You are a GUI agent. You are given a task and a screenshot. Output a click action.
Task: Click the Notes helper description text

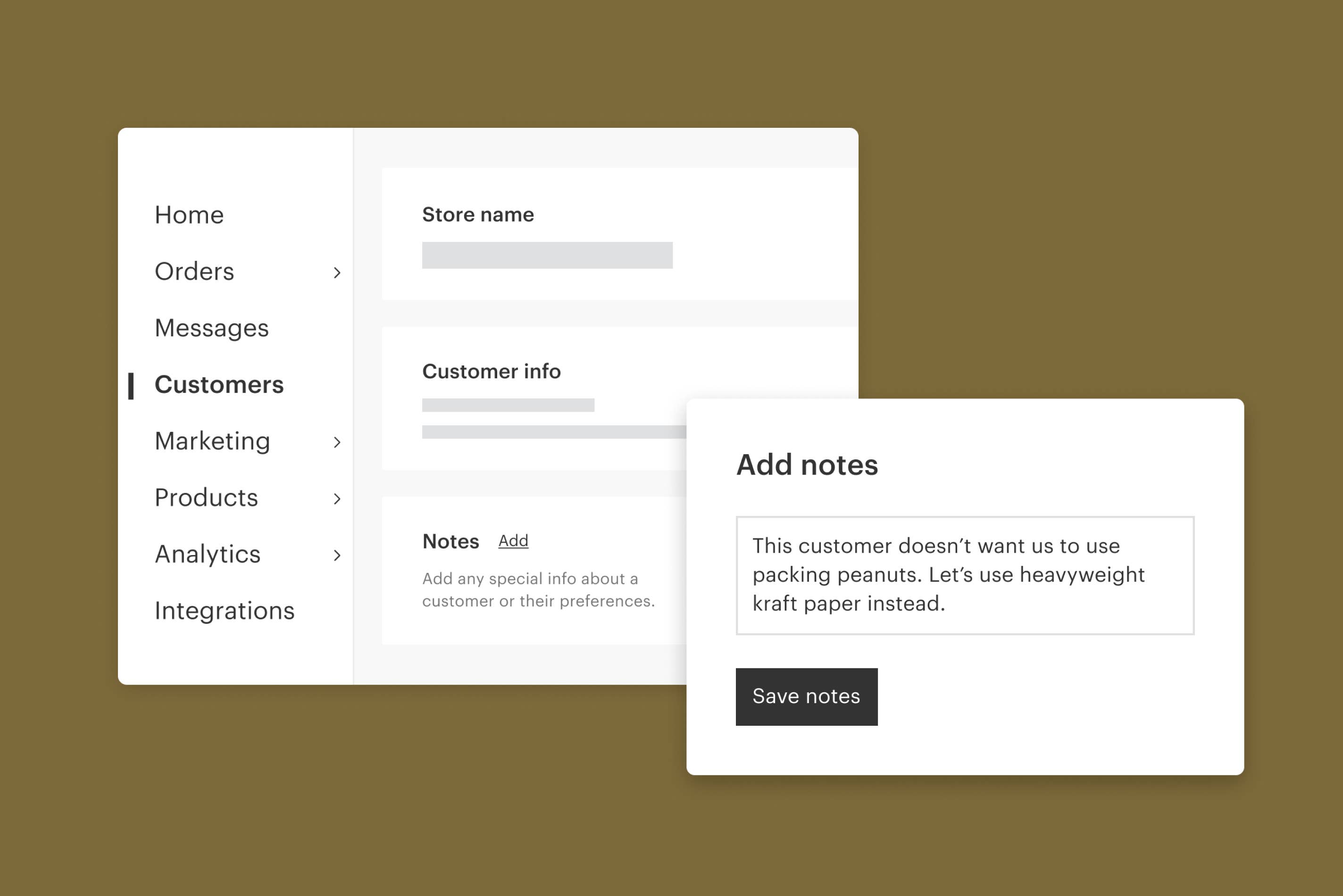point(538,590)
